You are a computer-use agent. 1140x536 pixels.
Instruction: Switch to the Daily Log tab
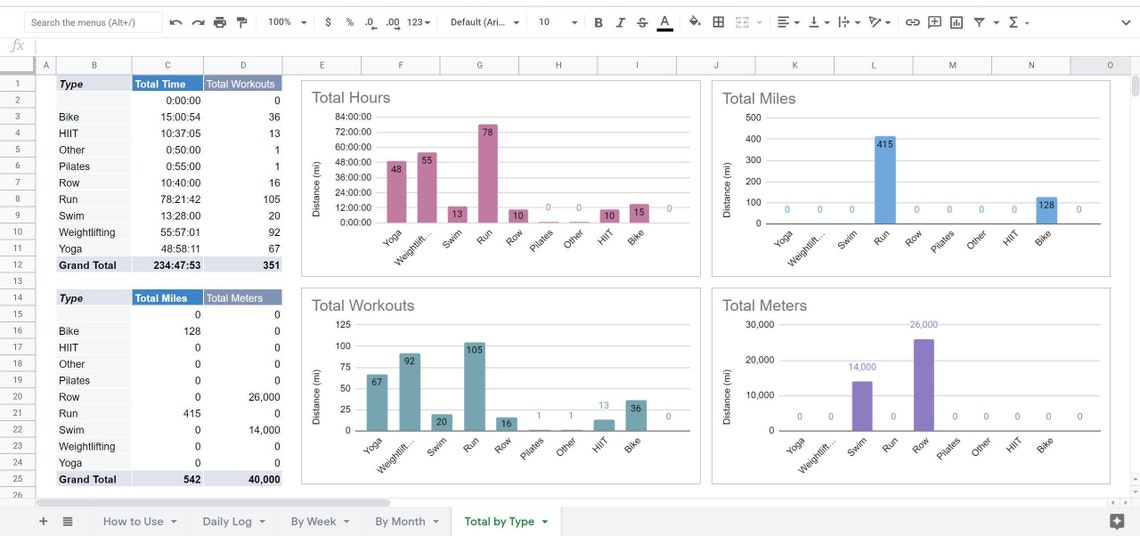click(x=226, y=521)
